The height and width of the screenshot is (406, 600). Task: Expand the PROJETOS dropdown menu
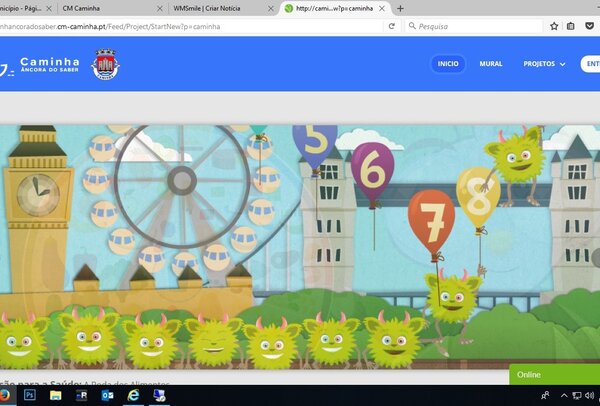point(544,64)
